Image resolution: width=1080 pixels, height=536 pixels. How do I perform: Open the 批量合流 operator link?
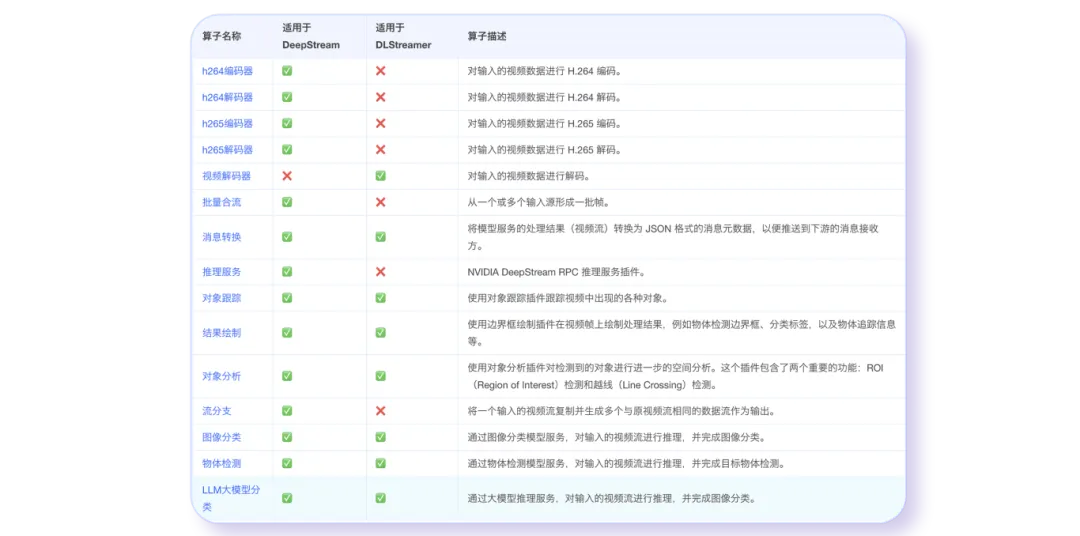[x=222, y=202]
